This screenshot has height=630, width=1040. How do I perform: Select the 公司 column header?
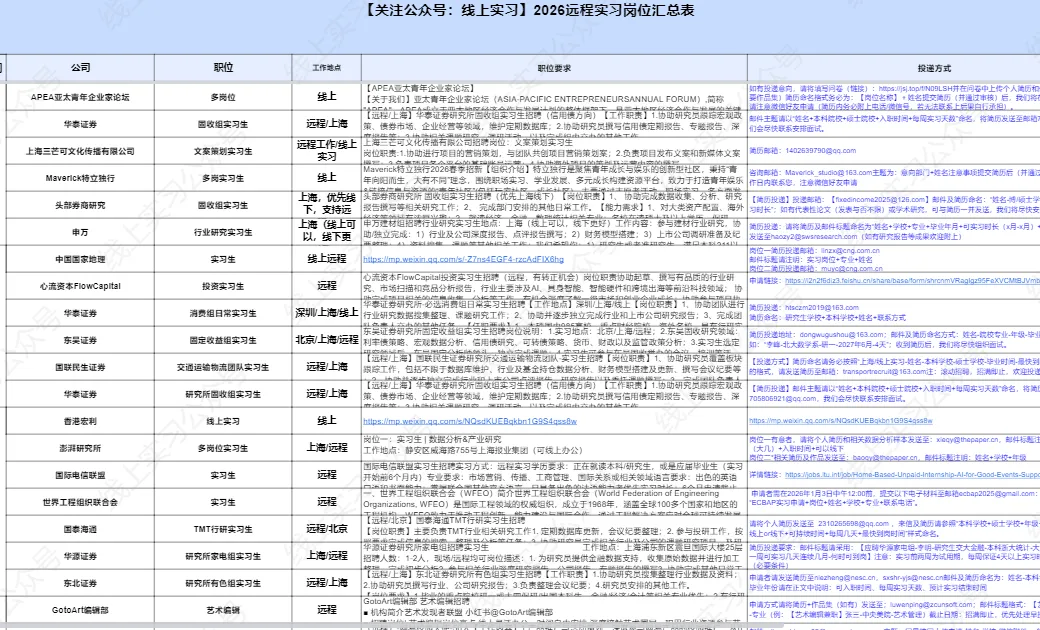(82, 68)
